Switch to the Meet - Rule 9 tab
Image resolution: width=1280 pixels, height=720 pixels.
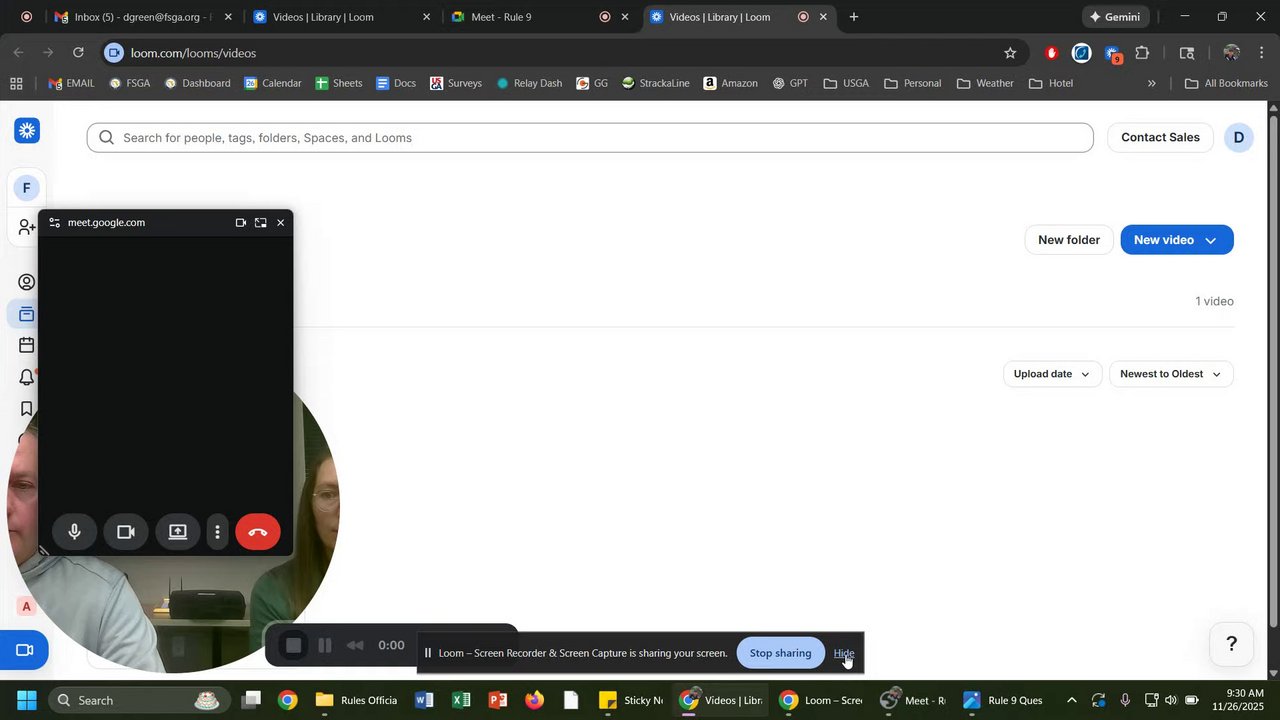point(528,17)
